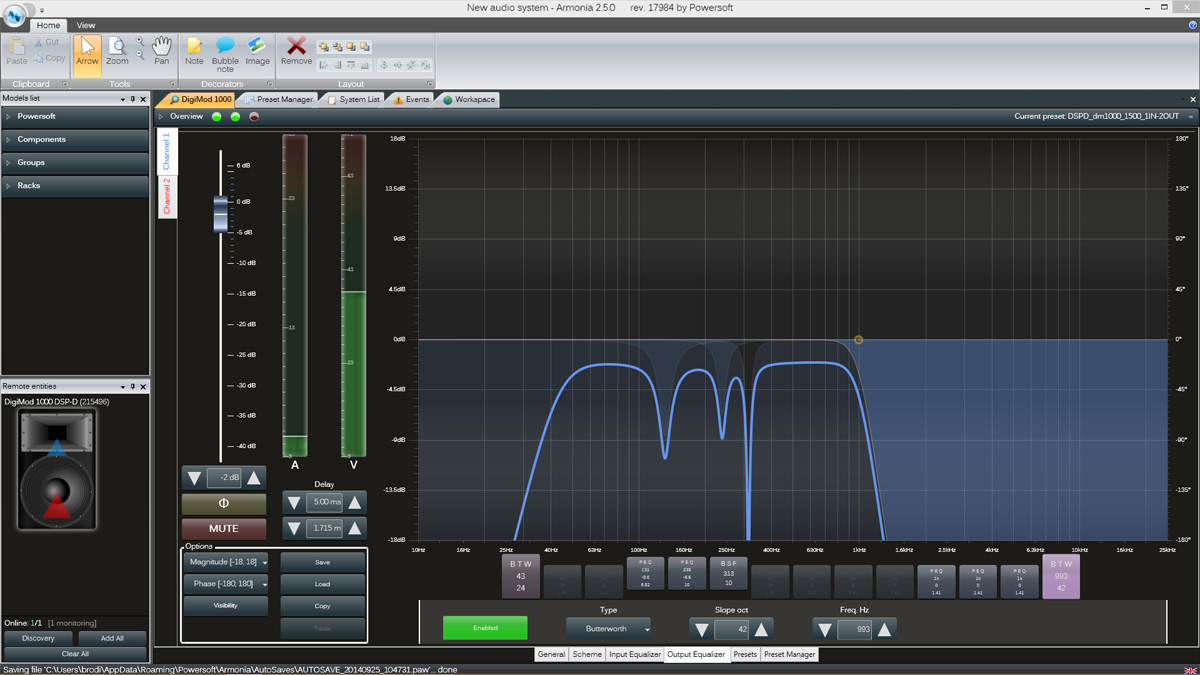The height and width of the screenshot is (675, 1200).
Task: Add a Note decorator
Action: coord(194,52)
